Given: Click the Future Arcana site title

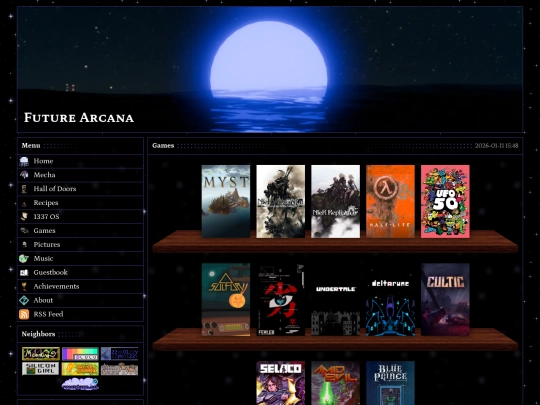Looking at the screenshot, I should click(x=79, y=118).
